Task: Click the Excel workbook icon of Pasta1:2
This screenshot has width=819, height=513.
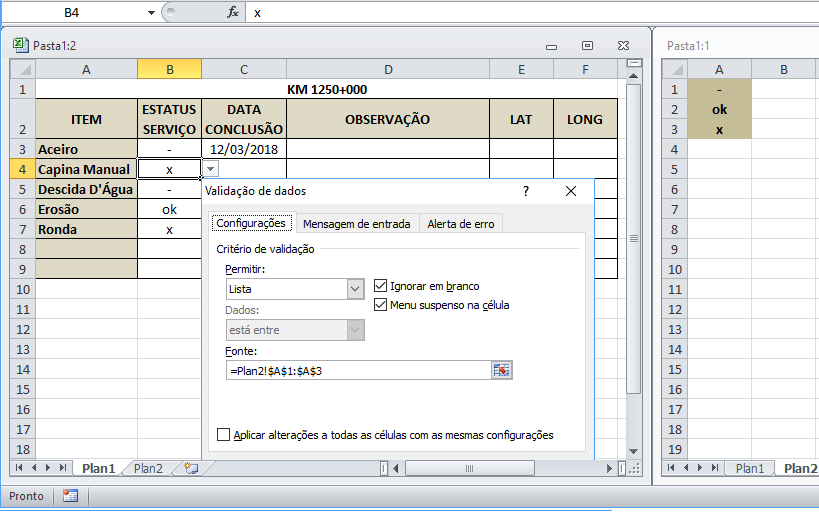Action: click(20, 45)
